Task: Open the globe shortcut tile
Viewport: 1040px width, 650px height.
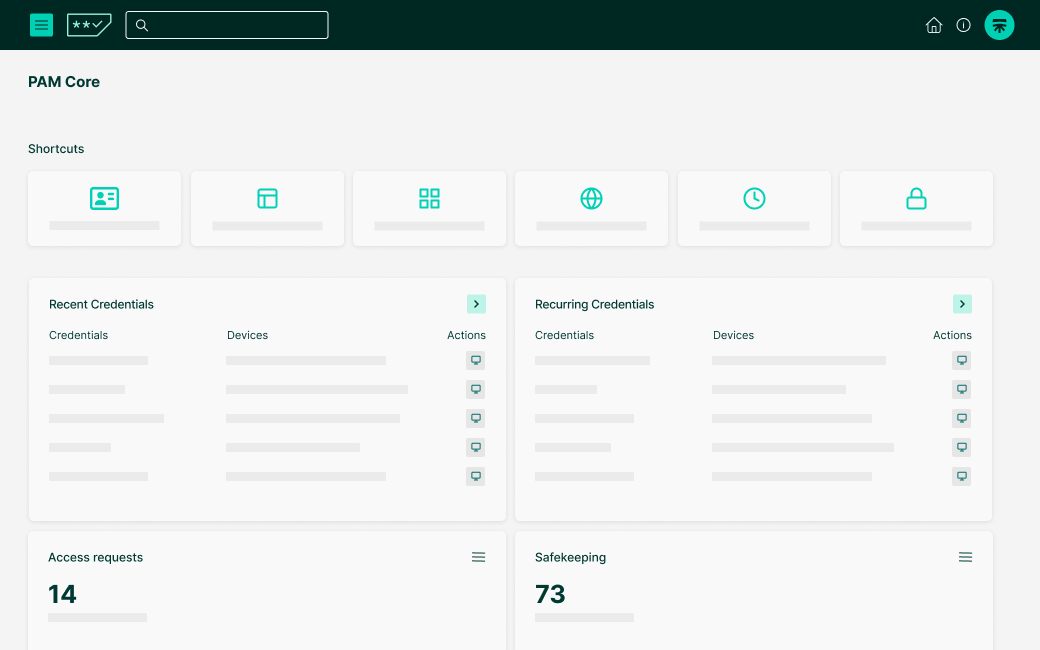Action: coord(591,208)
